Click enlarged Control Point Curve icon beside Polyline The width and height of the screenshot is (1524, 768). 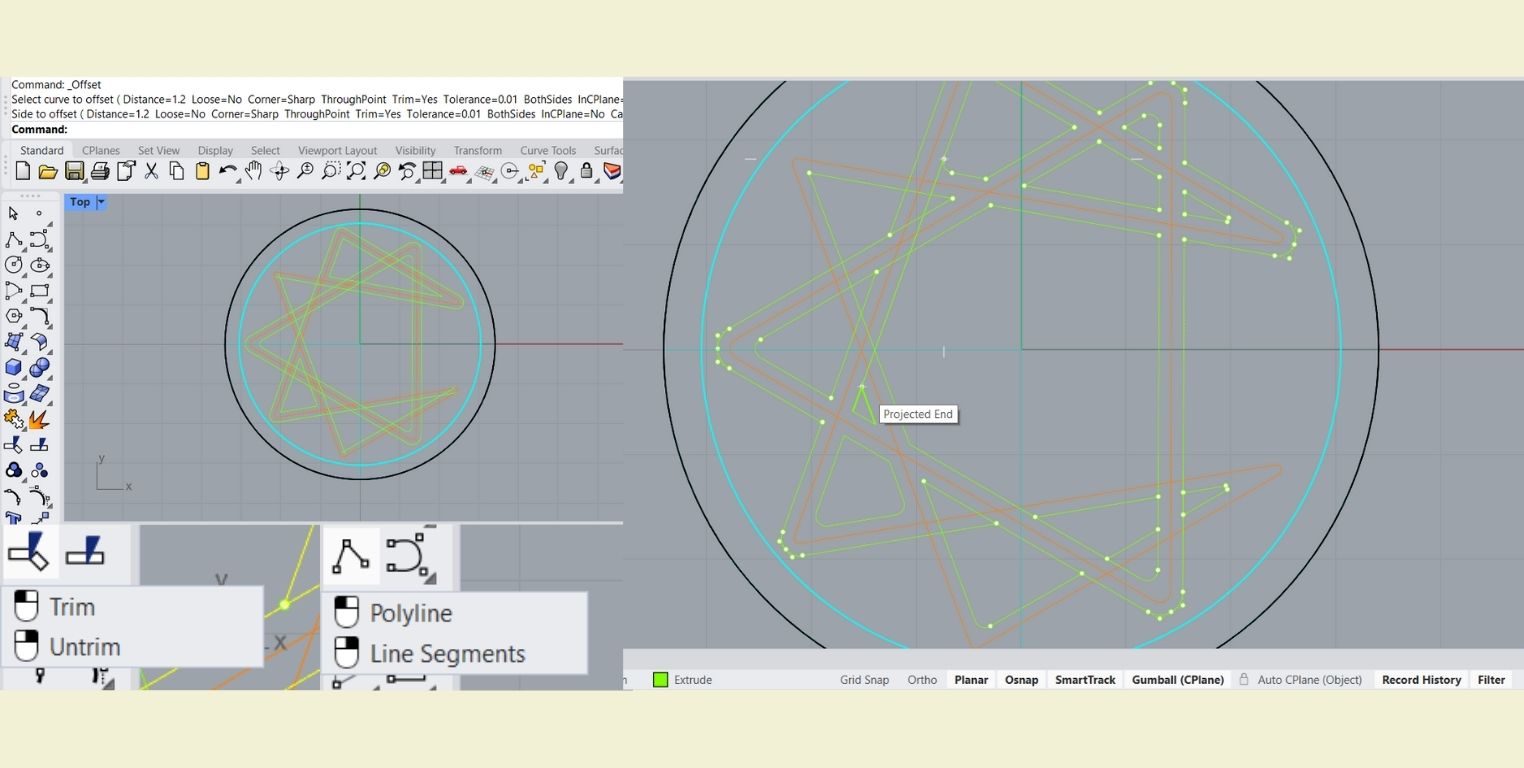[x=408, y=555]
